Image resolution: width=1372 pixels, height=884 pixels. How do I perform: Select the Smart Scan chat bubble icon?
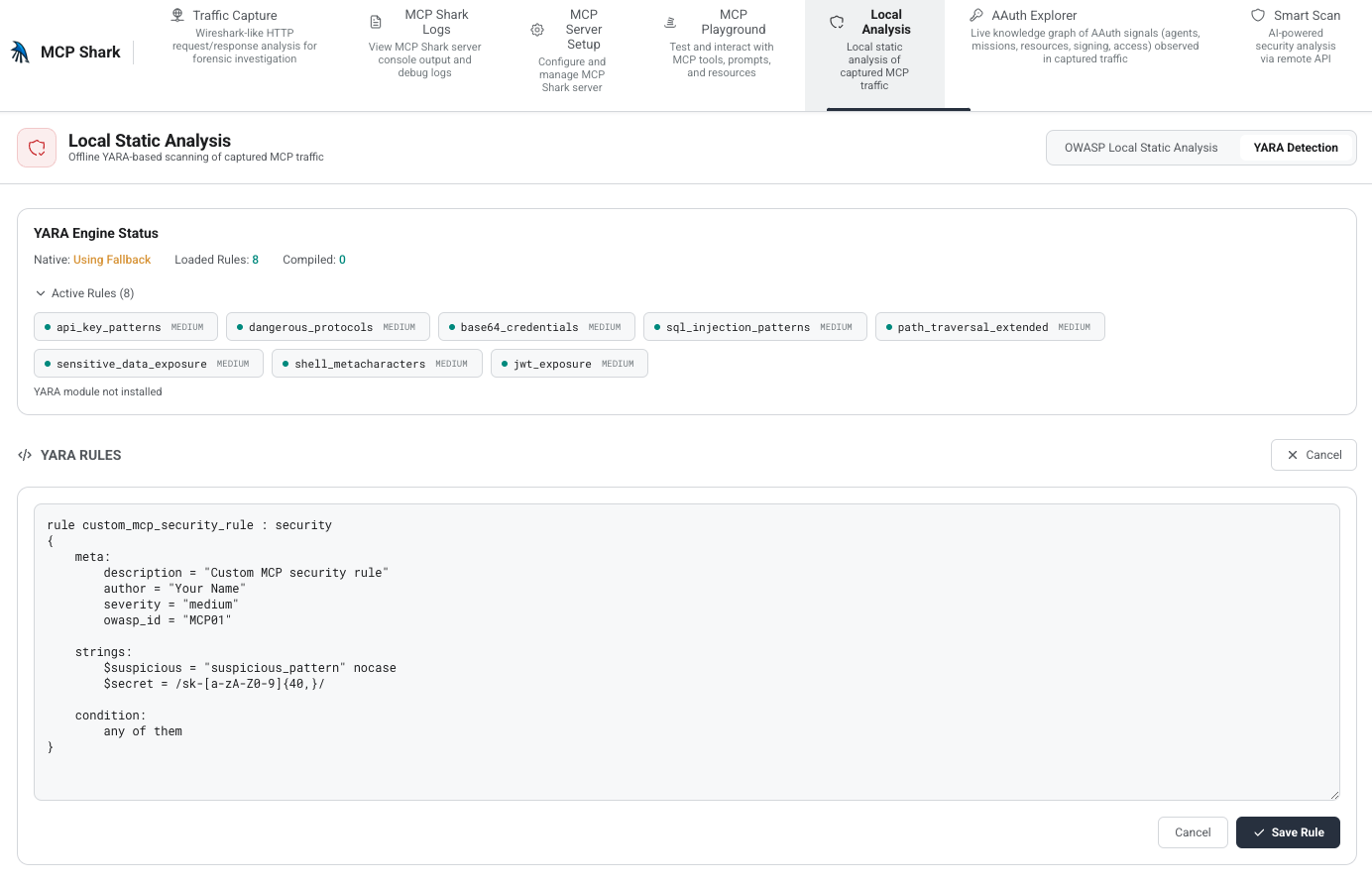point(1258,14)
